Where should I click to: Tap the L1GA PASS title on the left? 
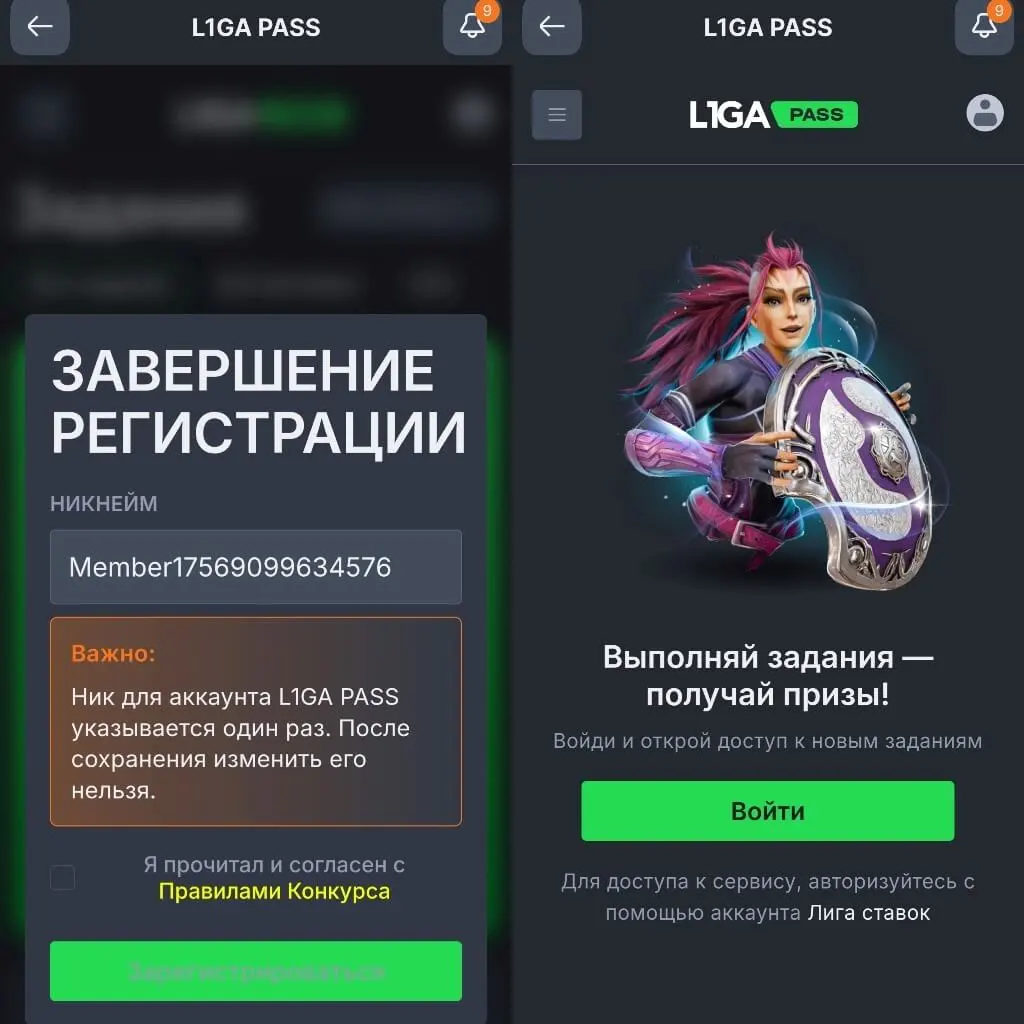[x=256, y=27]
